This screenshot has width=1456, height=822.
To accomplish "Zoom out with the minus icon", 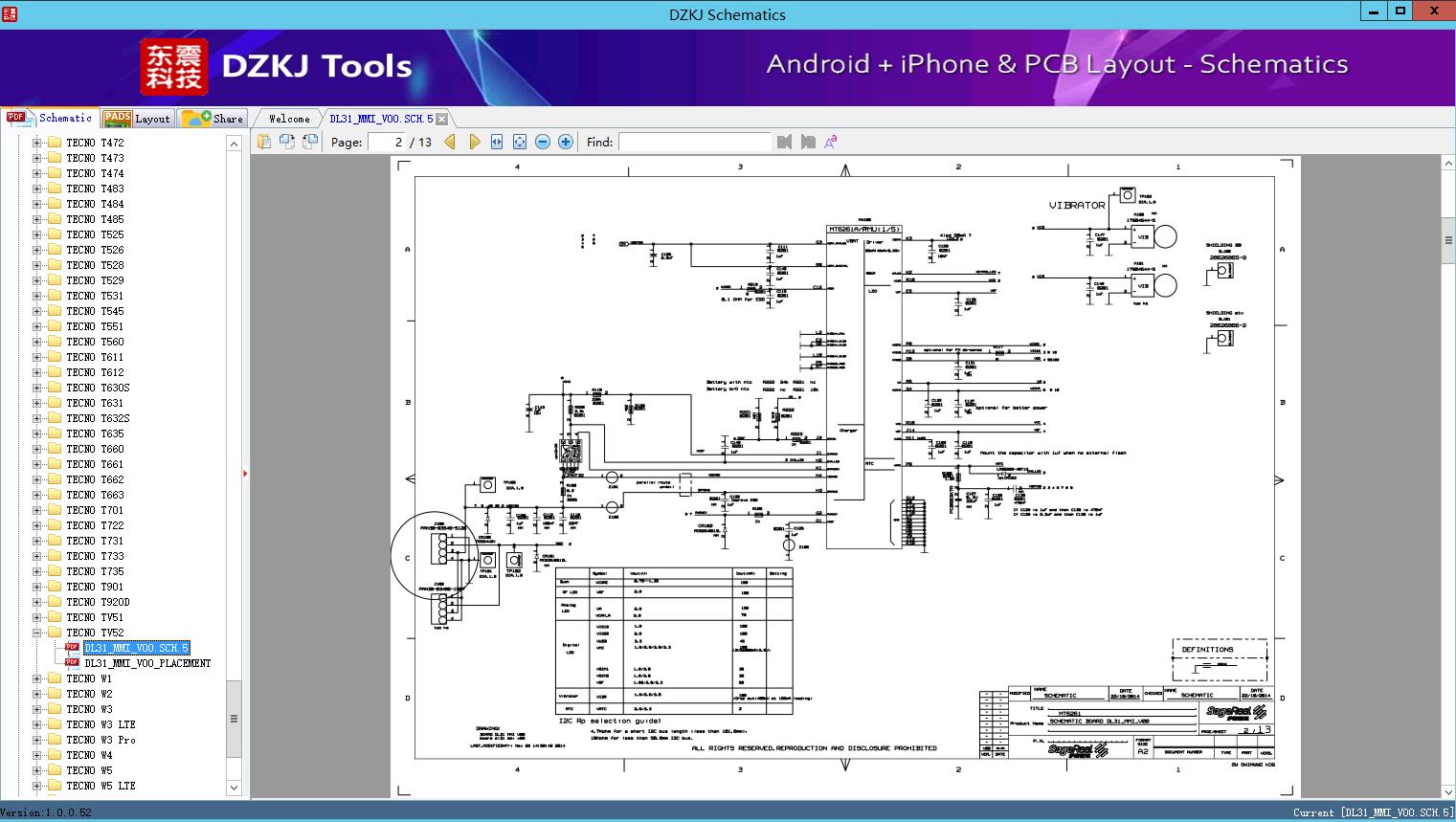I will coord(543,142).
